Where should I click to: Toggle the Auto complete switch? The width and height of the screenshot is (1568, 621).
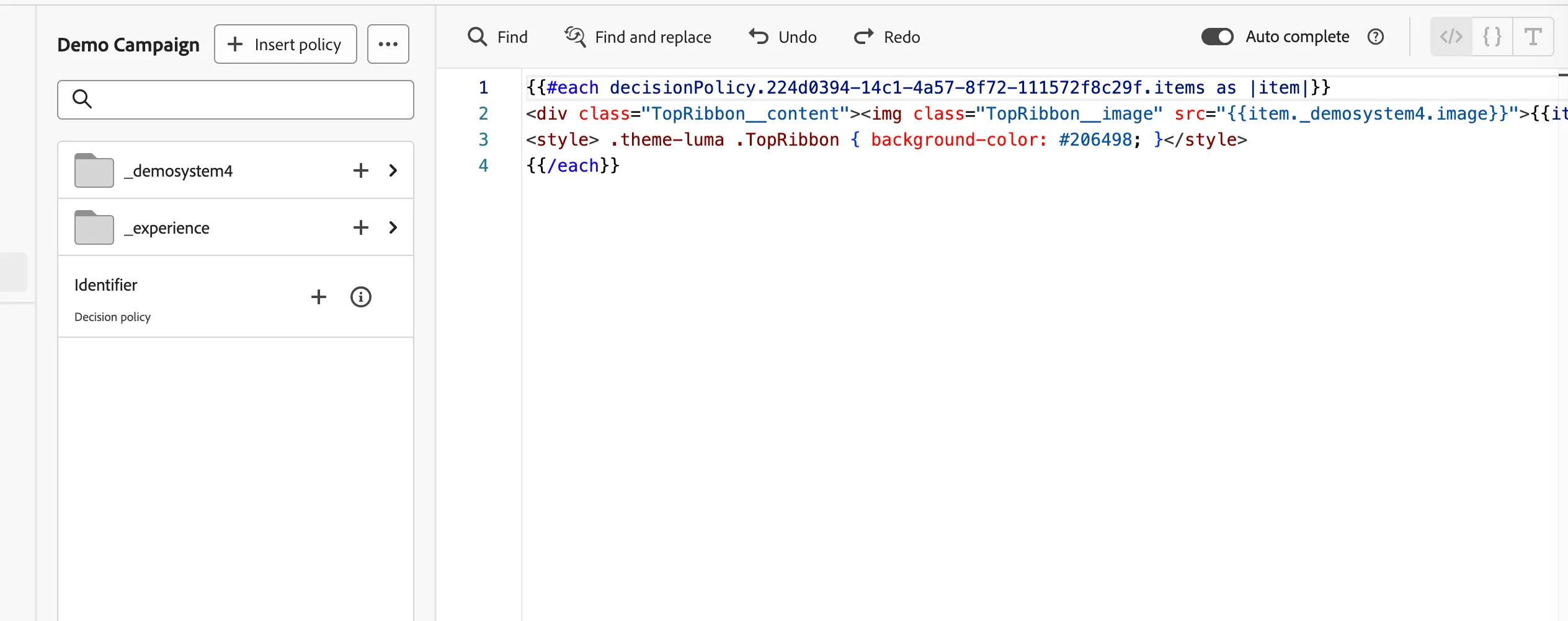click(1218, 37)
